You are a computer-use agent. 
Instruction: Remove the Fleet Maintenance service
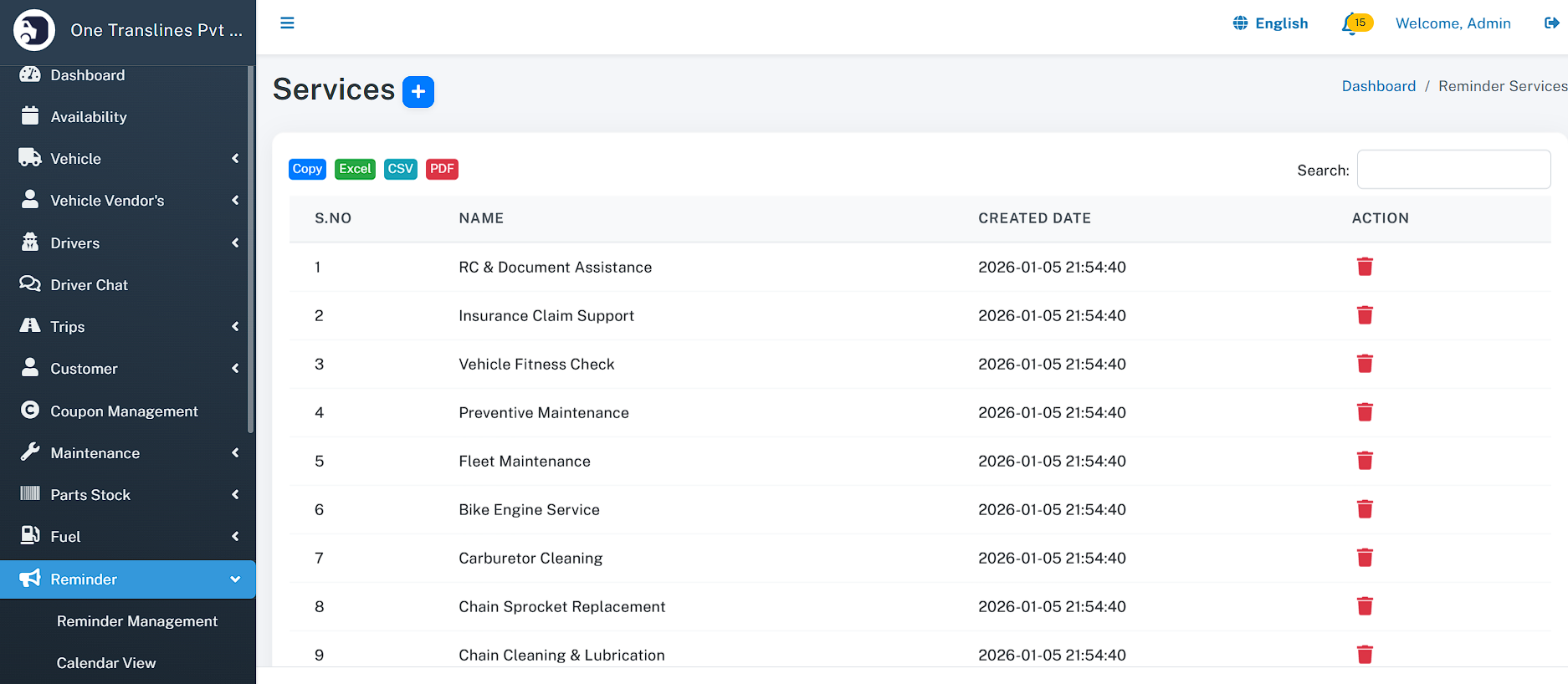point(1364,461)
